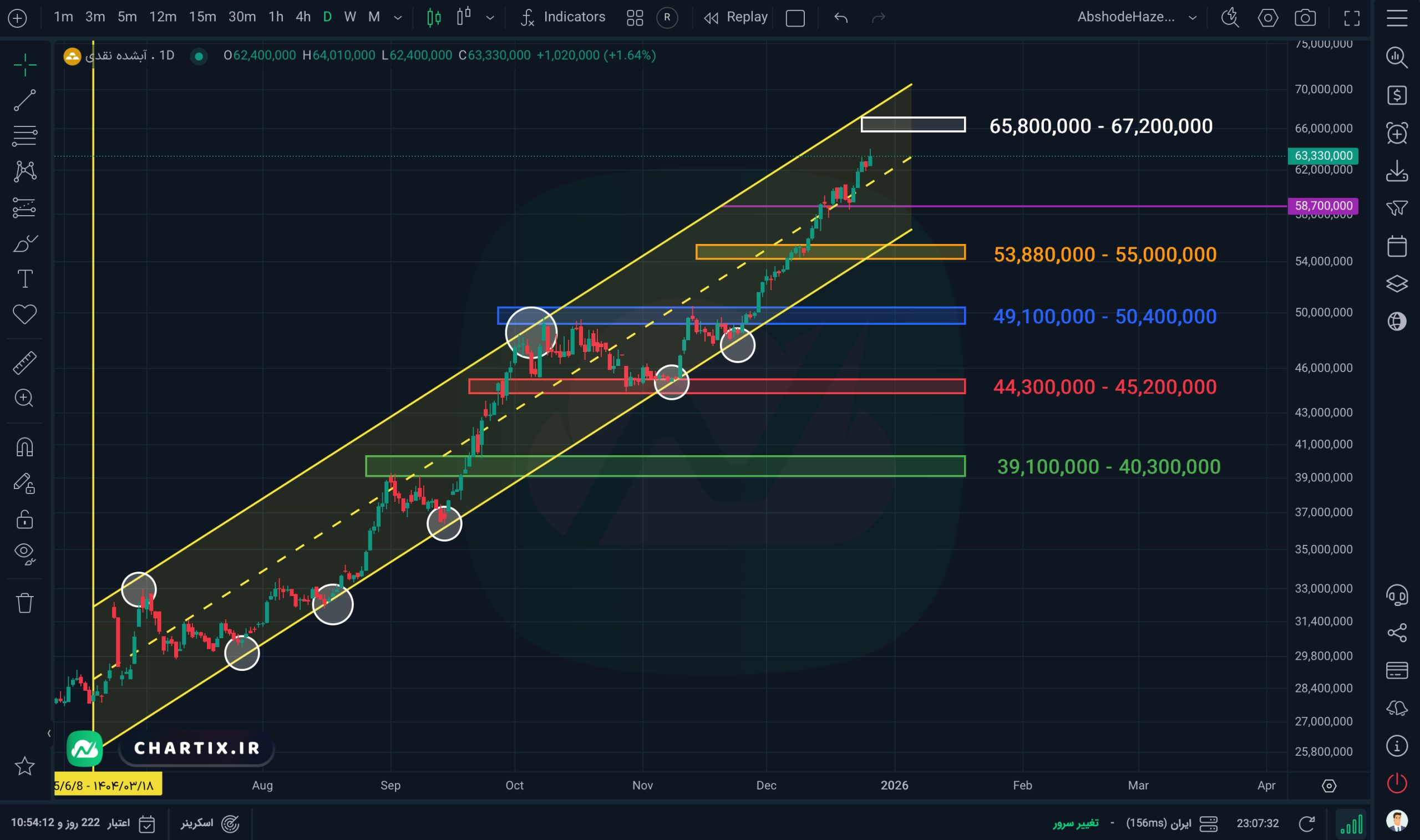Take a chart snapshot with camera icon
Image resolution: width=1420 pixels, height=840 pixels.
click(x=1305, y=18)
